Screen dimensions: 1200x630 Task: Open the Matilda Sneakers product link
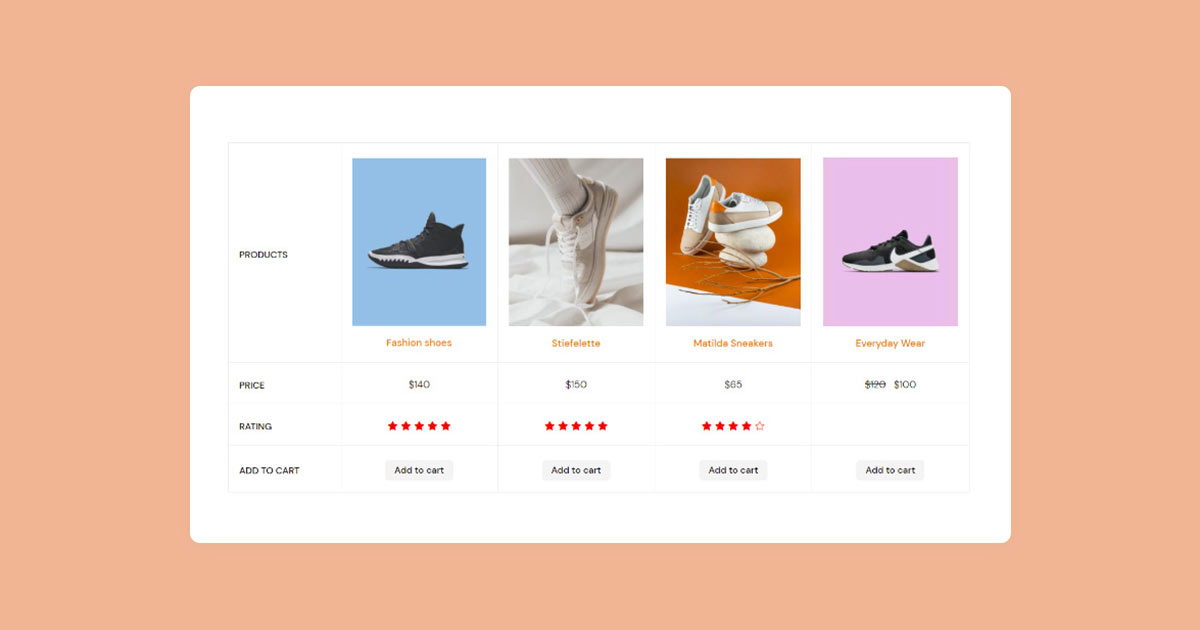point(733,343)
